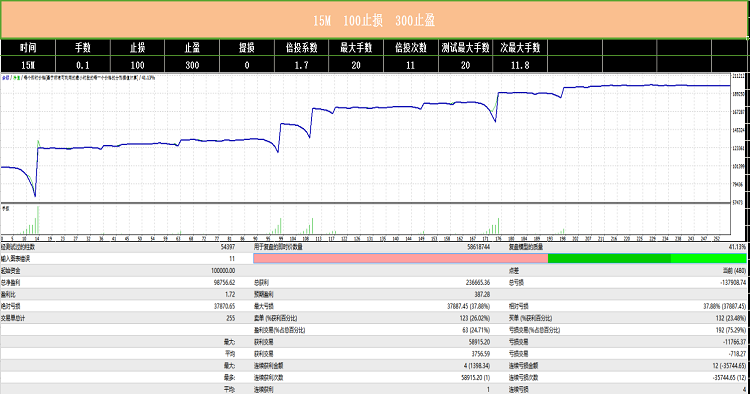Click the 输入图表错误 label
This screenshot has height=394, width=750.
(15, 259)
